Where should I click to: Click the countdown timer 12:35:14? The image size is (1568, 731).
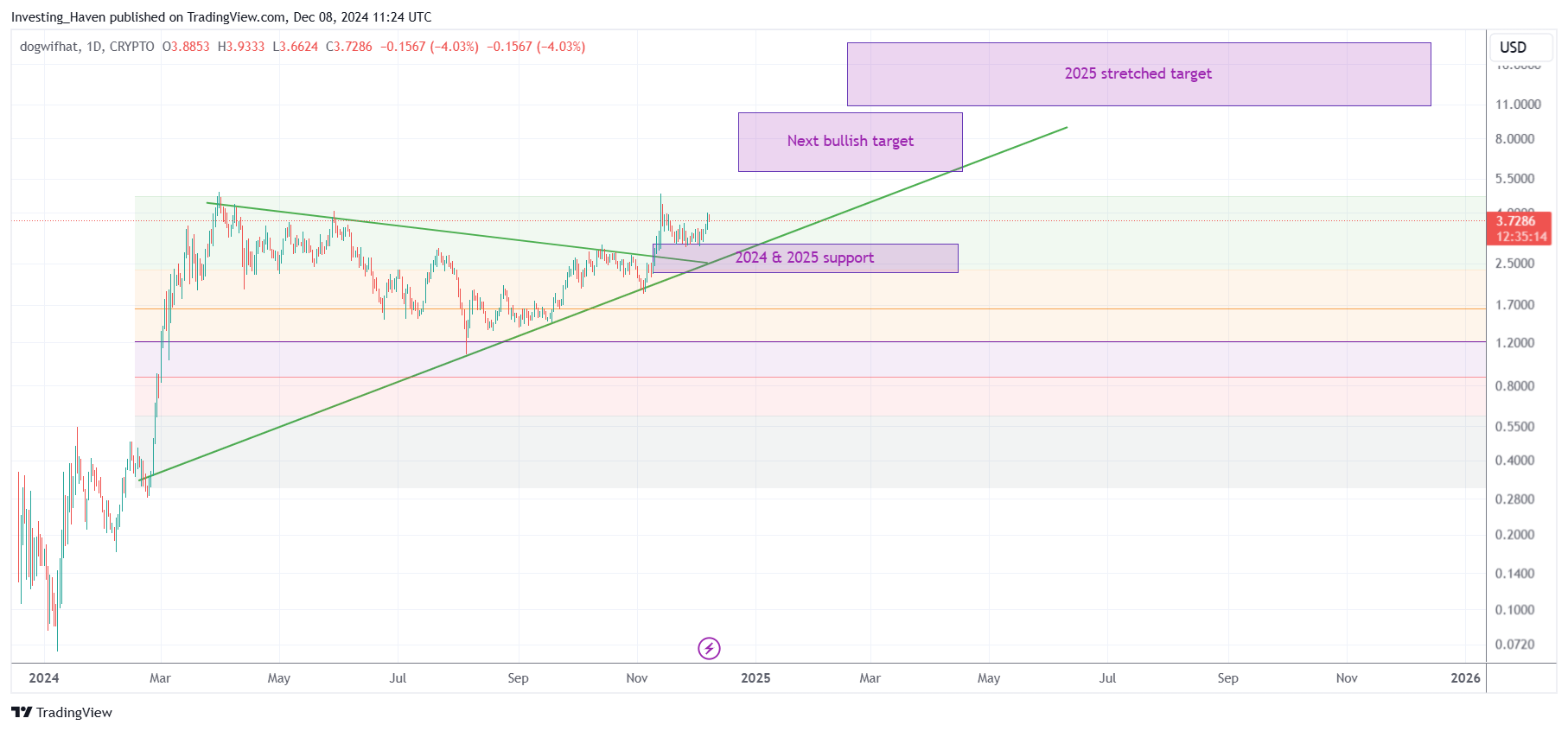[x=1521, y=237]
